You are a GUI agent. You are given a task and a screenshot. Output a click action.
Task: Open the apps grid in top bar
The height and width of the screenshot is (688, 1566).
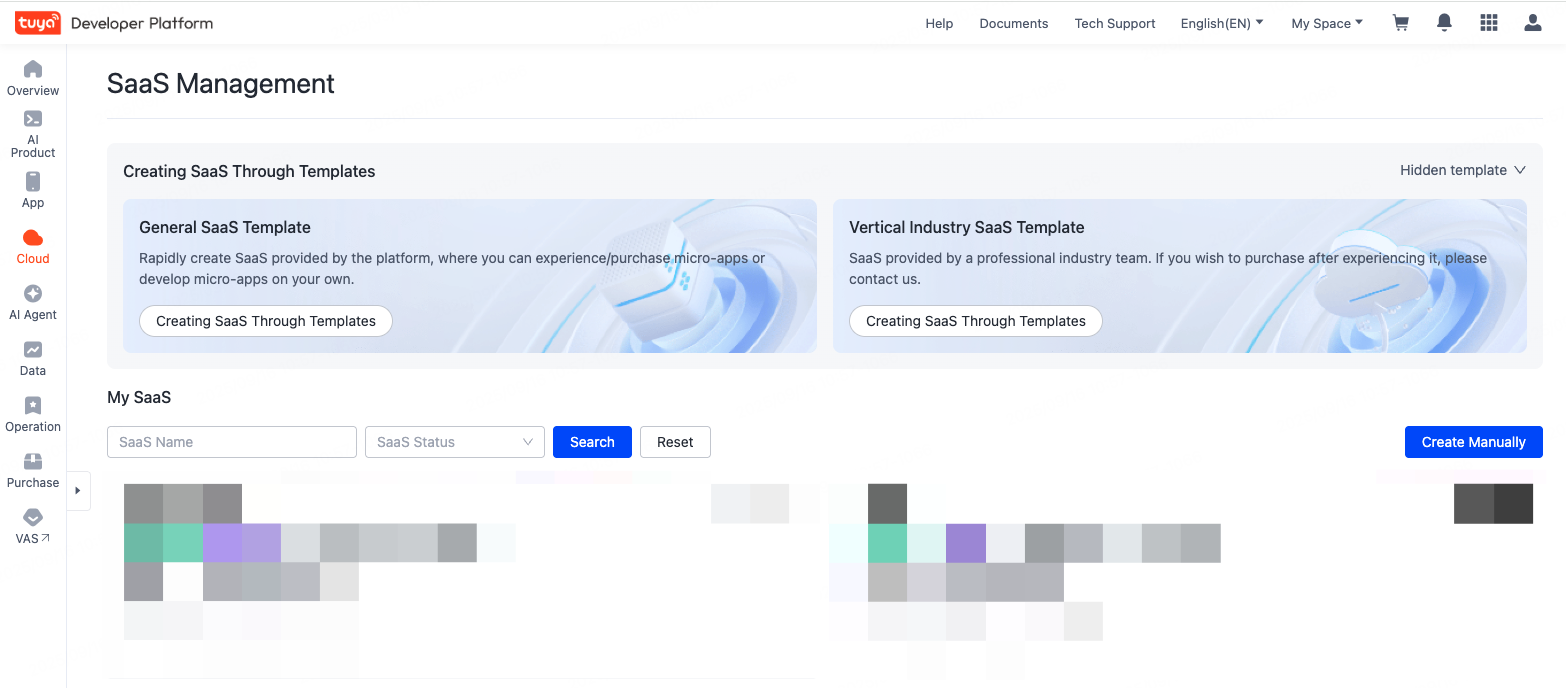[1488, 22]
